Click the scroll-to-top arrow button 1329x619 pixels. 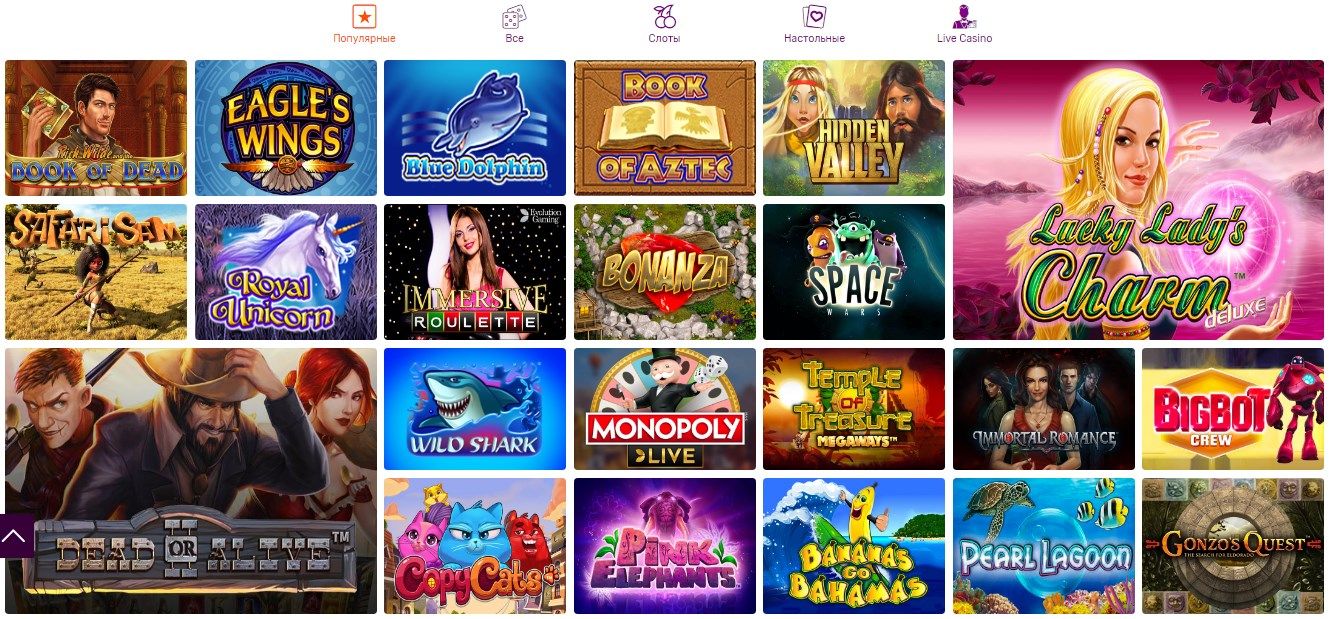point(14,536)
